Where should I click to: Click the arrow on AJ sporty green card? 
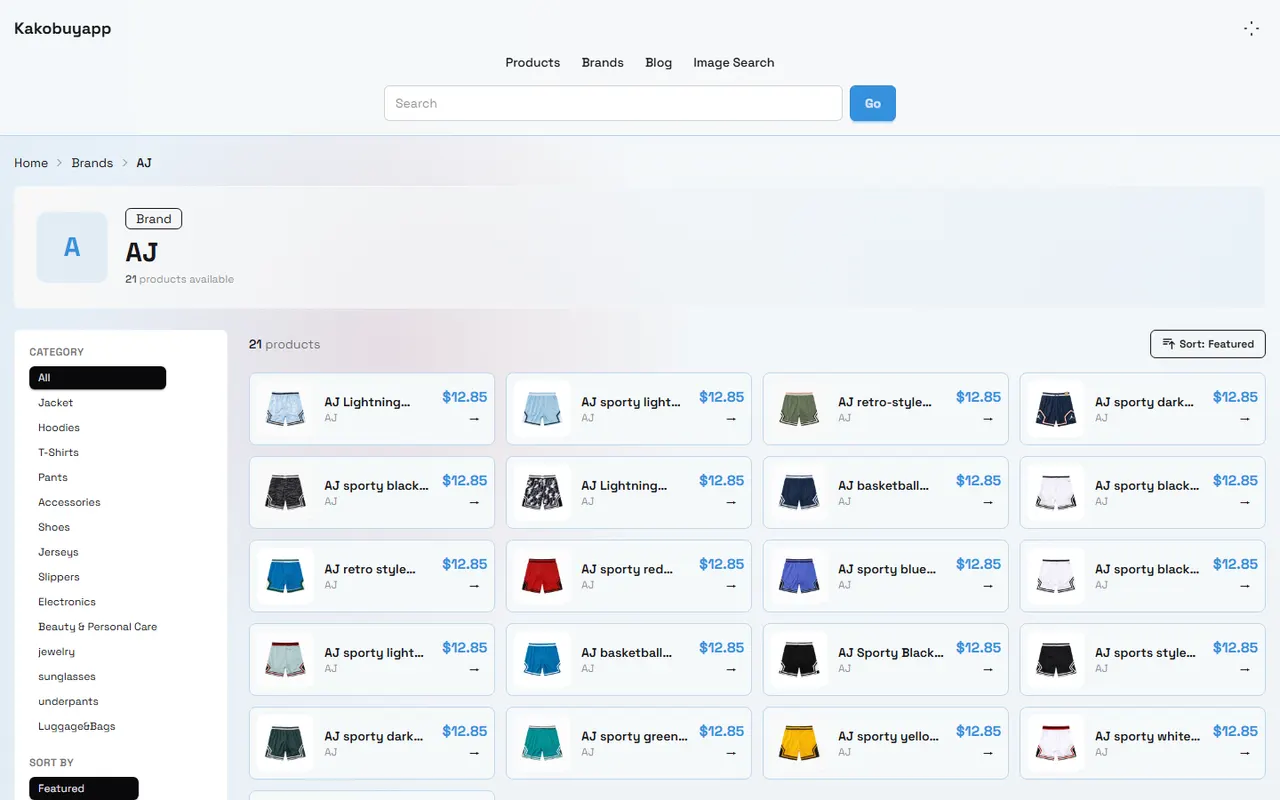(x=731, y=753)
